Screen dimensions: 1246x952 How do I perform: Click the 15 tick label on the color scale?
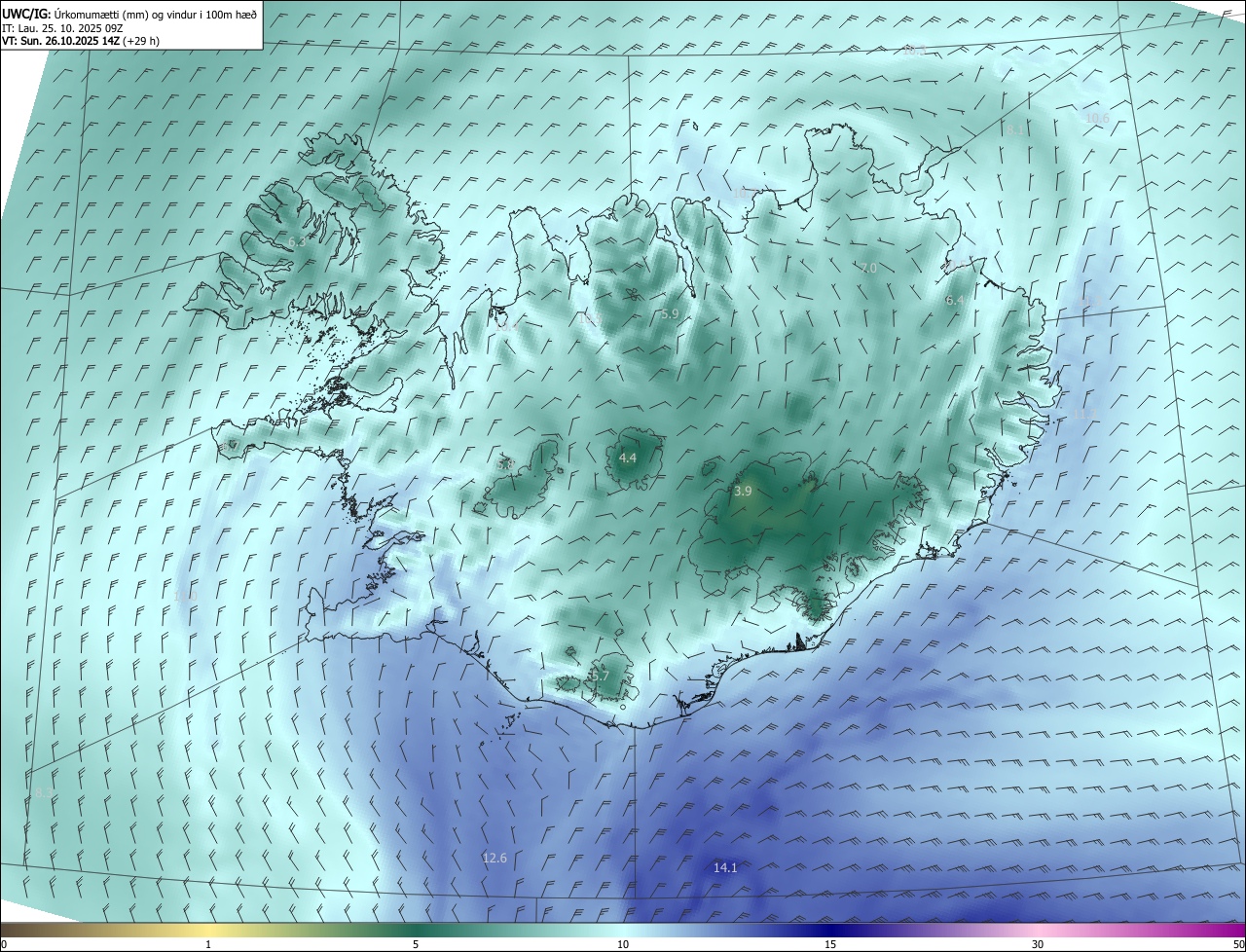(830, 944)
